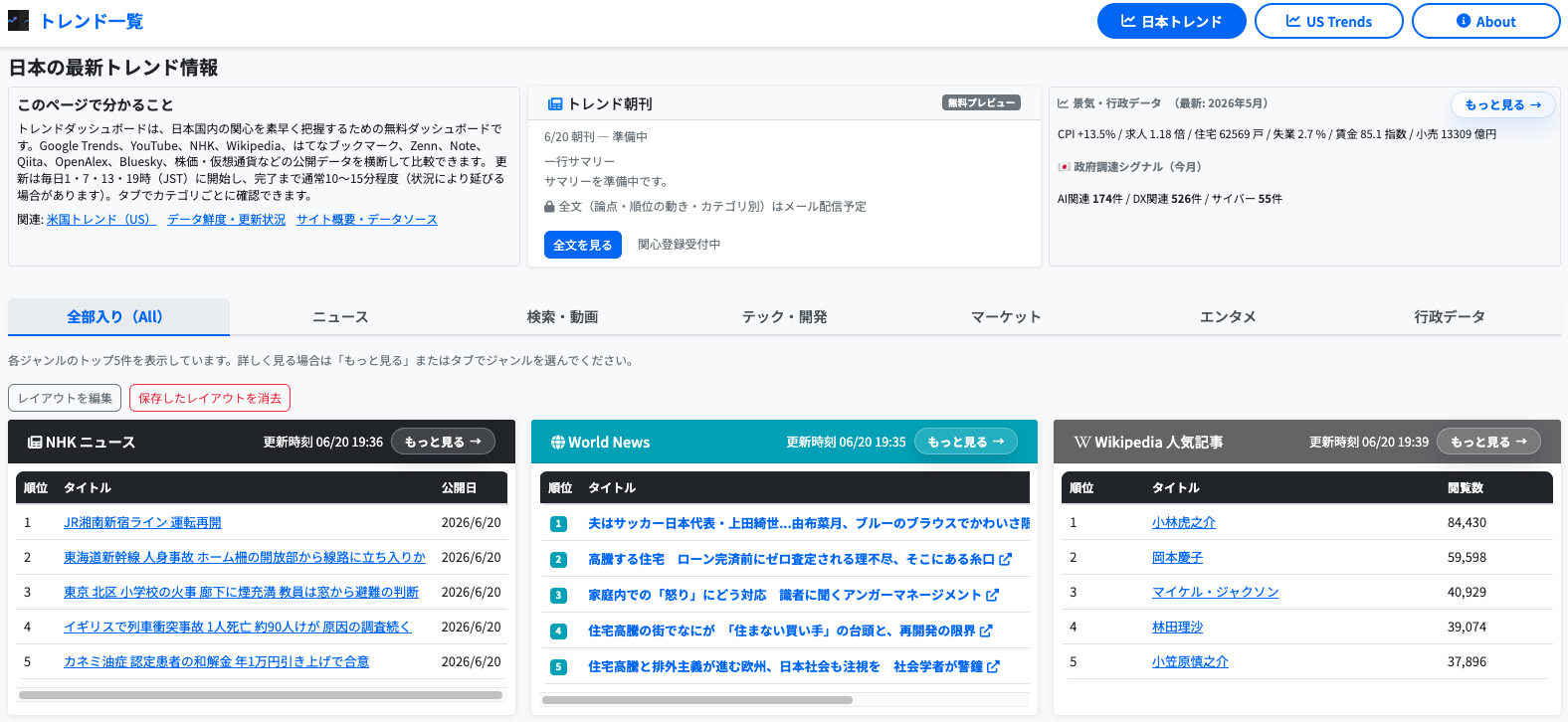The image size is (1568, 722).
Task: Open Wikipedia article 林田理沙
Action: (x=1178, y=628)
